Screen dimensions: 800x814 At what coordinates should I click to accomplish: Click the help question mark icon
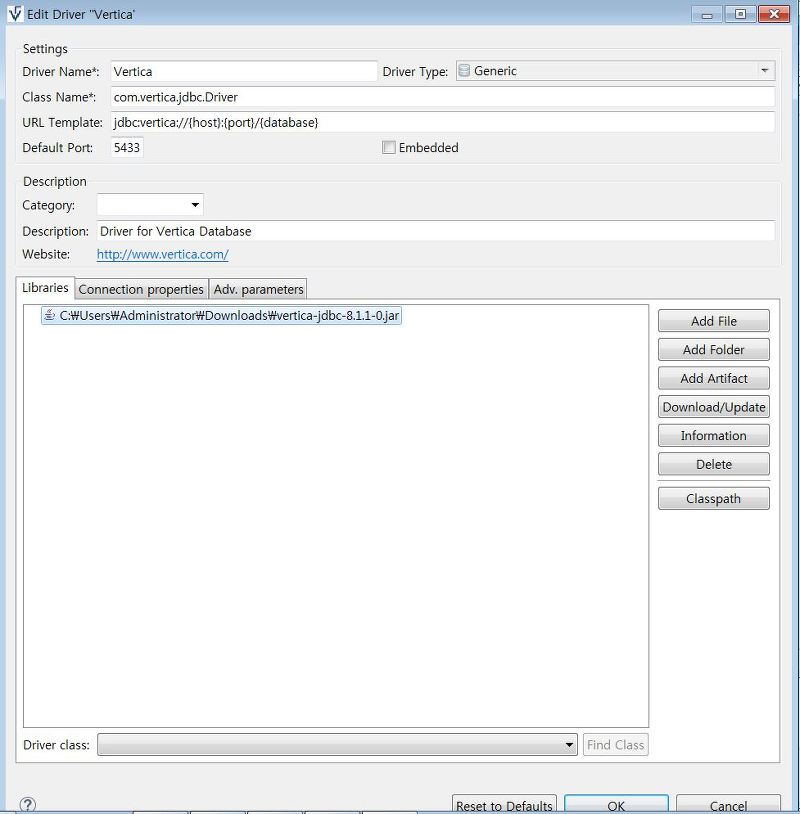tap(28, 805)
